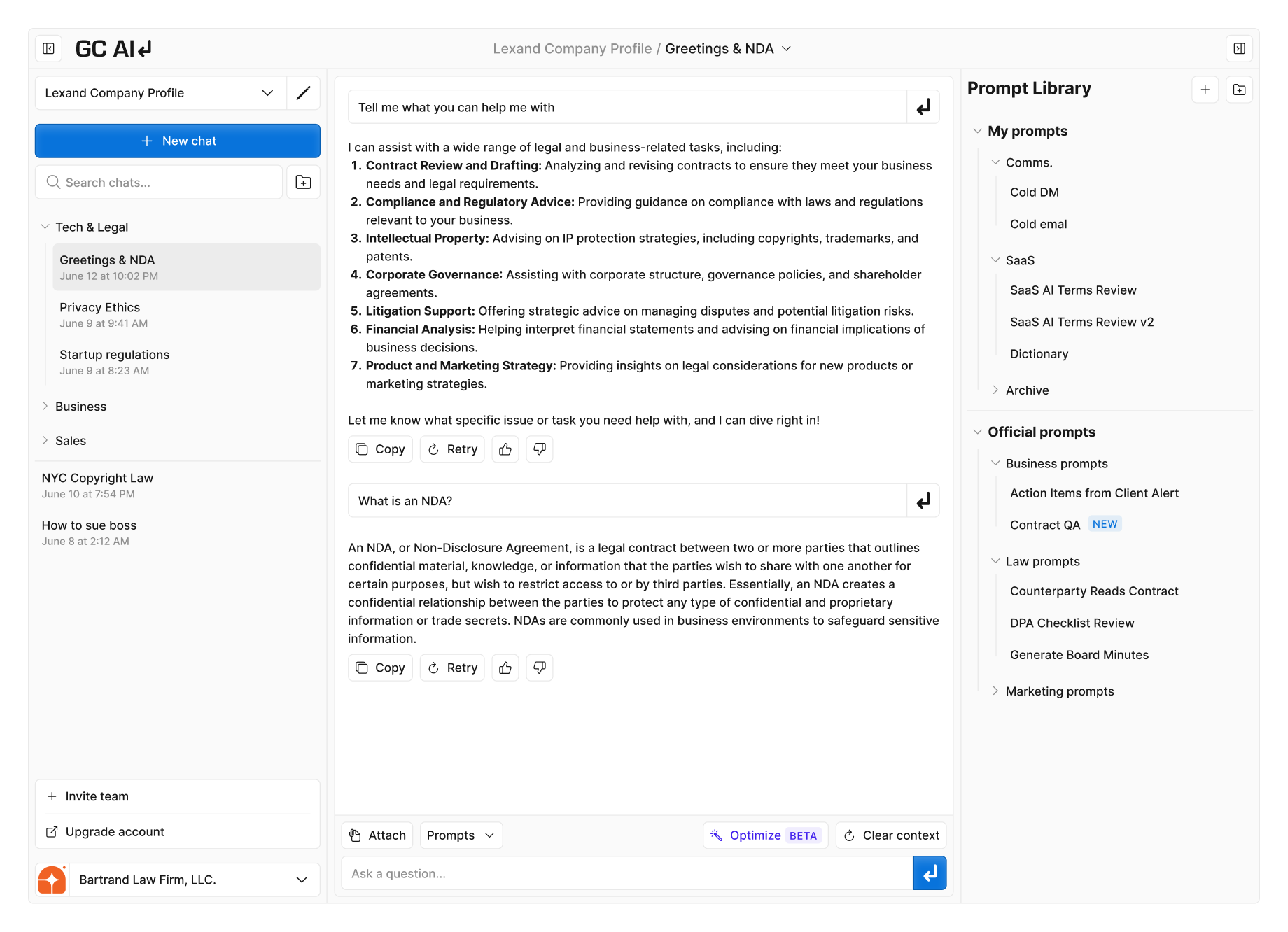The image size is (1288, 932).
Task: Select the DPA Checklist Review prompt
Action: point(1072,623)
